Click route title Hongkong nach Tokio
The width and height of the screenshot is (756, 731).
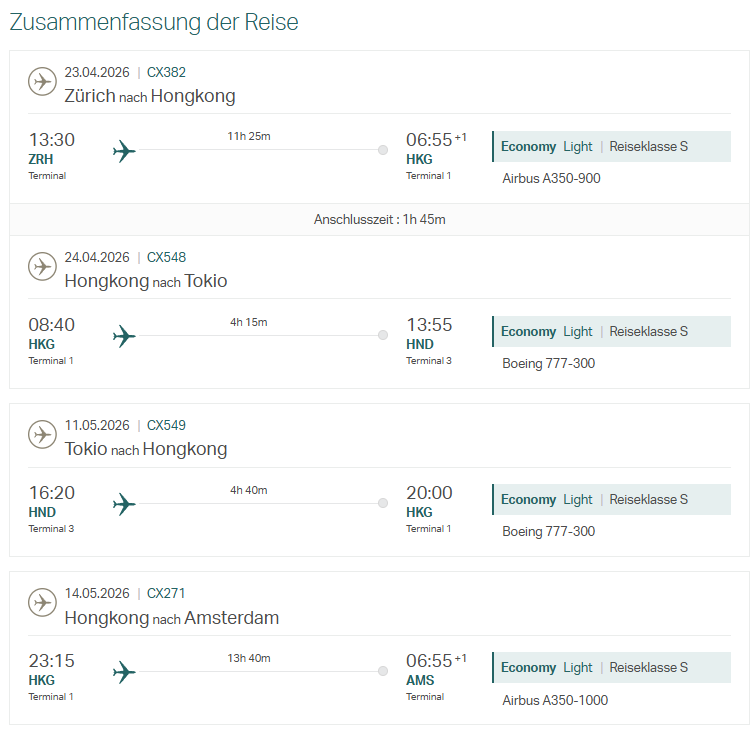pyautogui.click(x=146, y=281)
